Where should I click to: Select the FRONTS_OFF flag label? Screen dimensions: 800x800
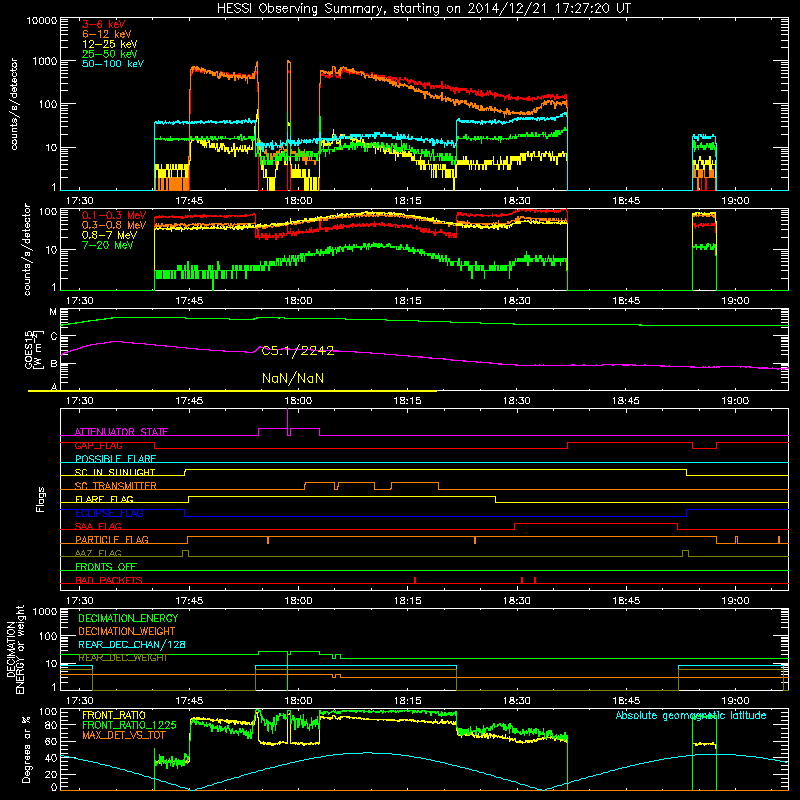(x=106, y=567)
